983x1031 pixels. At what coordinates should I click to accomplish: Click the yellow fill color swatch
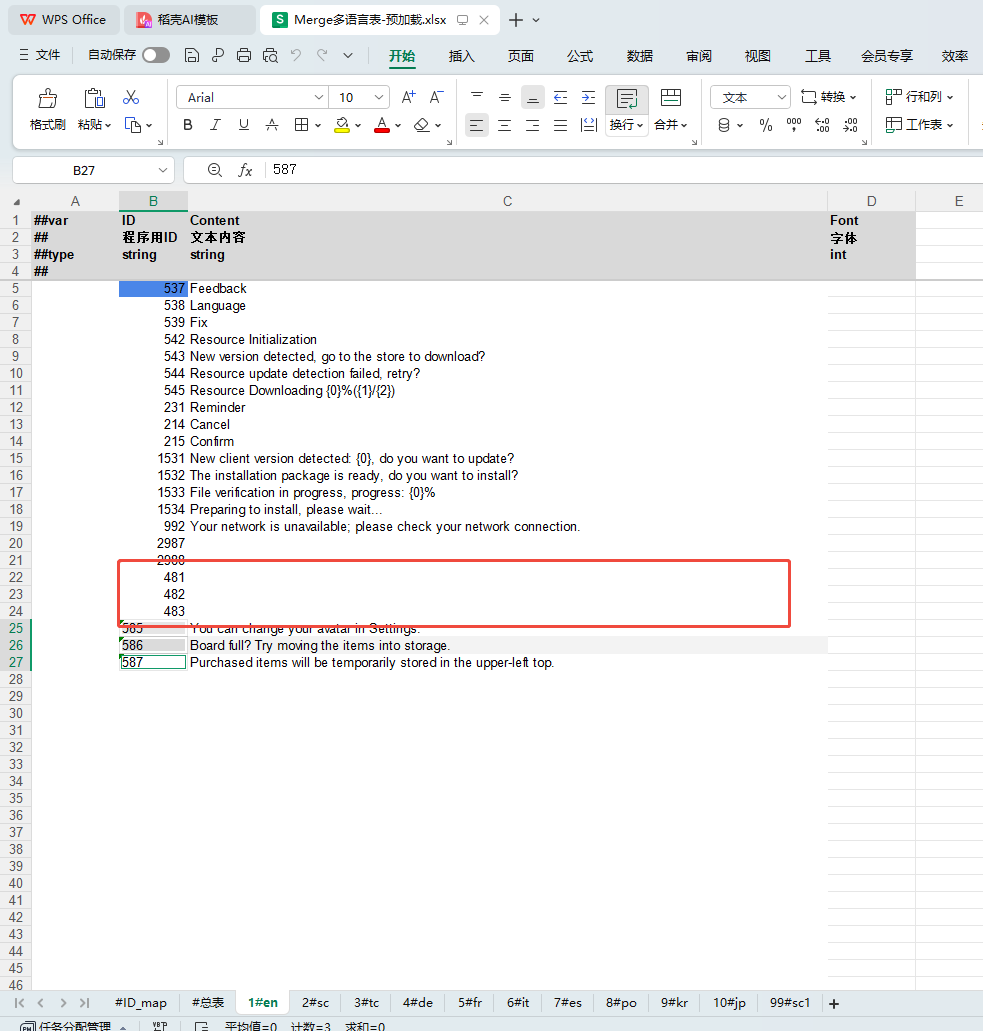click(342, 125)
